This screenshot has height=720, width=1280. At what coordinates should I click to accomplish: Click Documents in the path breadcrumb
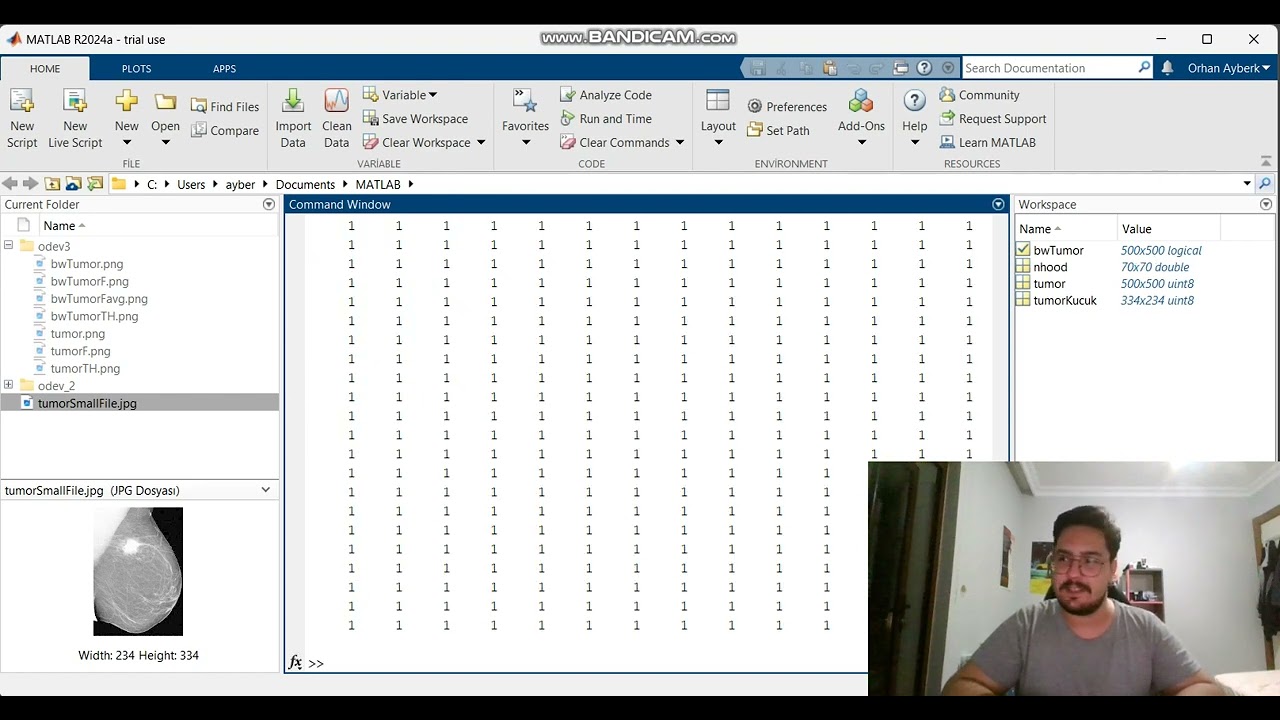(305, 184)
